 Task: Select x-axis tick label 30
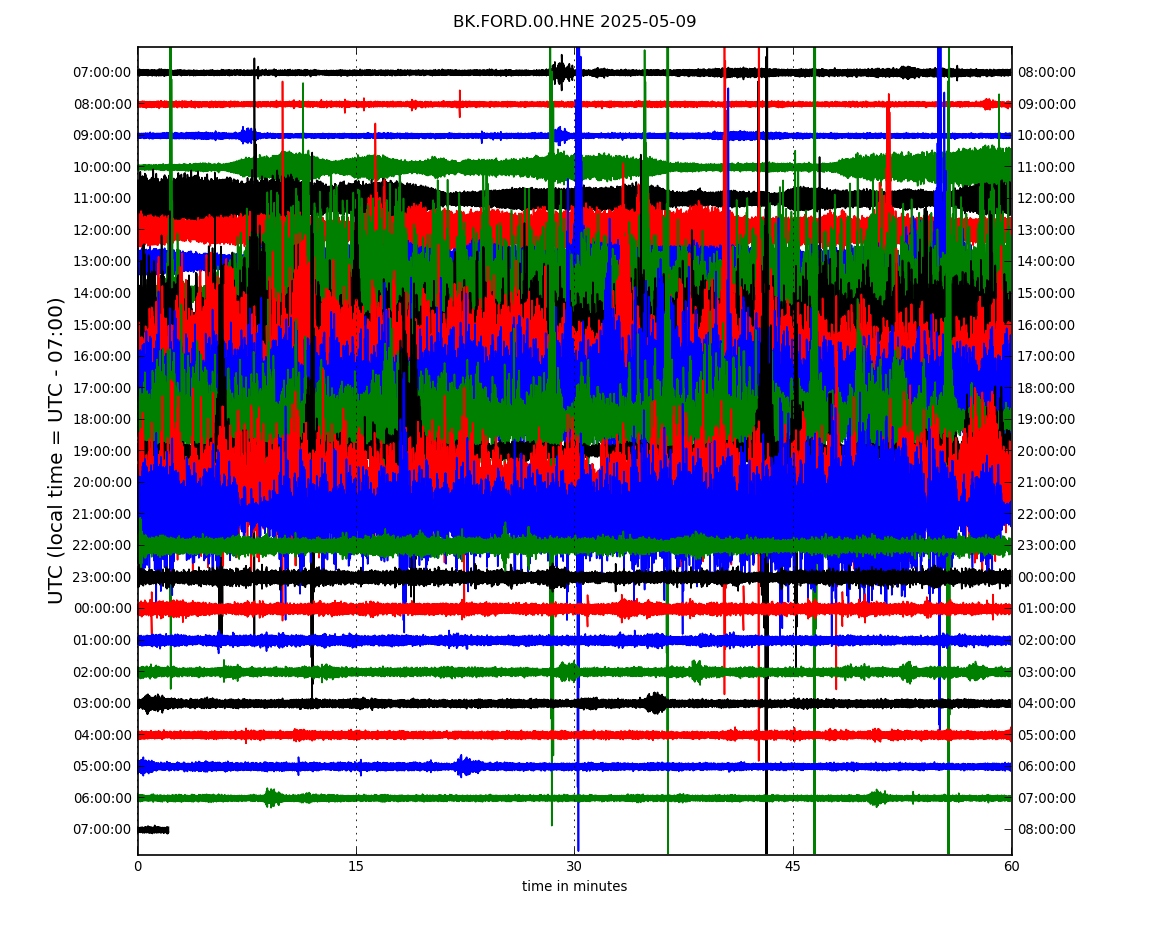[574, 866]
